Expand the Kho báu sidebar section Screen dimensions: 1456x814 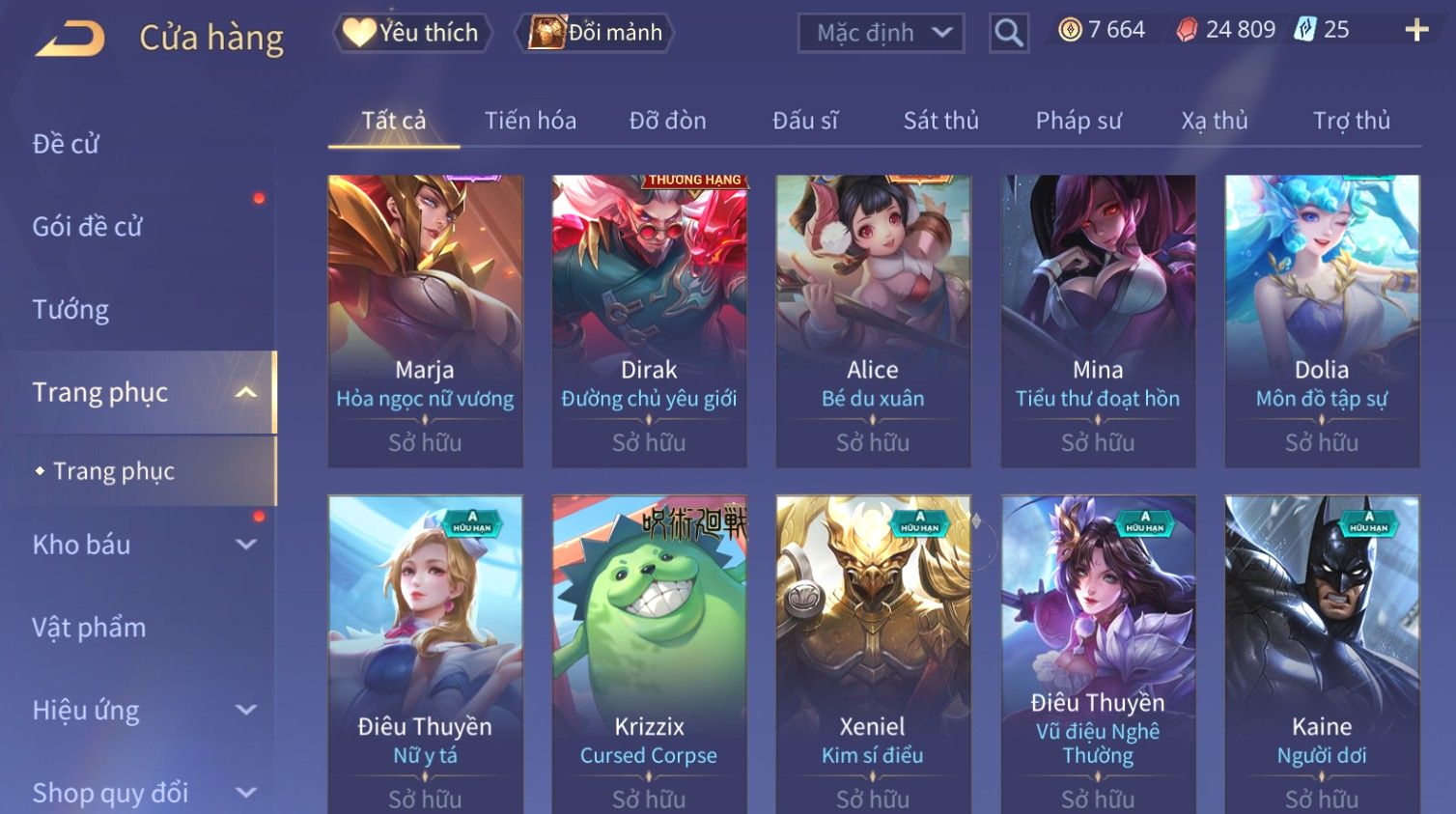pos(246,545)
